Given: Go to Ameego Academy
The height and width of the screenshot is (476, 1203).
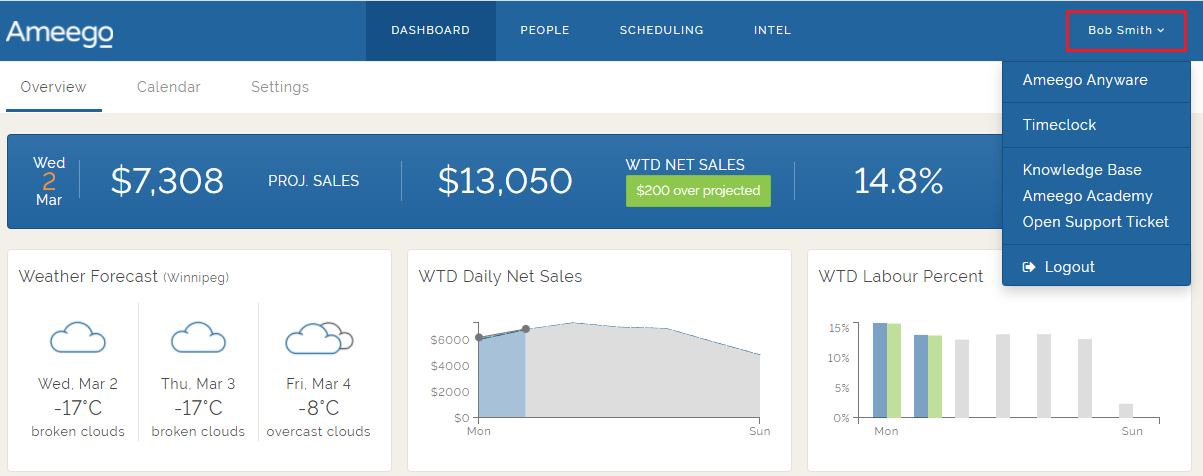Looking at the screenshot, I should click(x=1087, y=196).
